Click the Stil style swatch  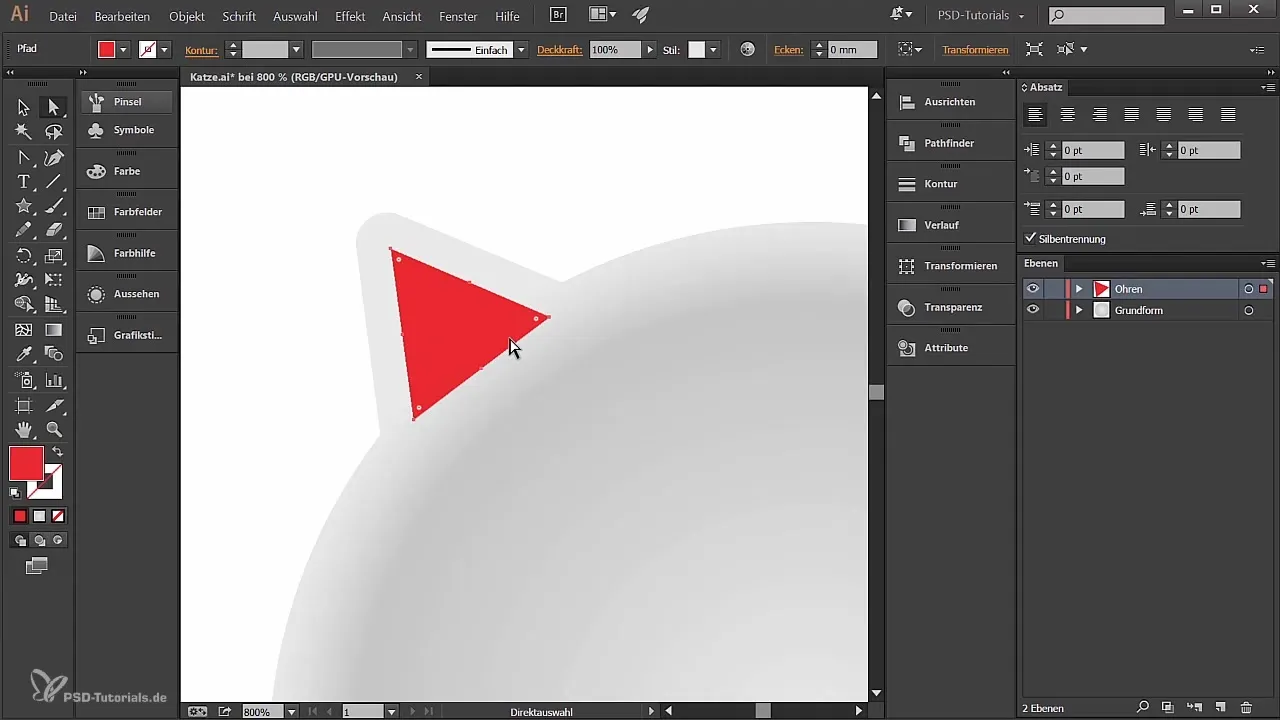pos(697,49)
